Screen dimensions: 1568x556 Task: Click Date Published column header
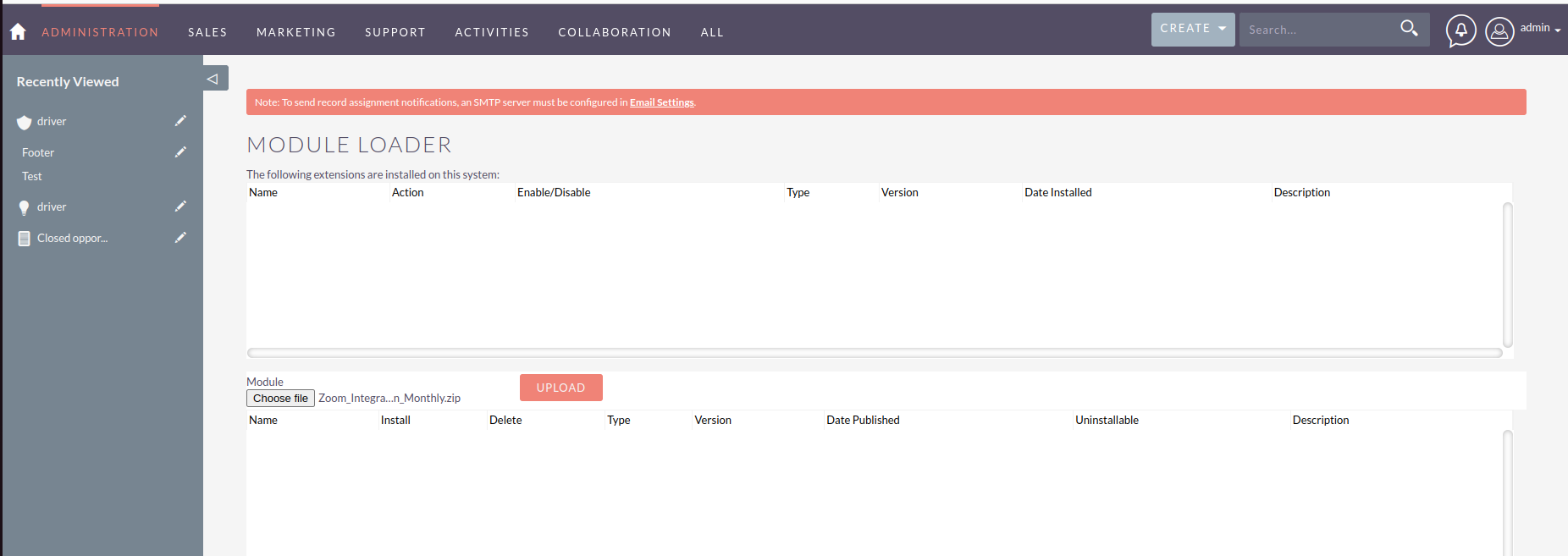pyautogui.click(x=863, y=420)
